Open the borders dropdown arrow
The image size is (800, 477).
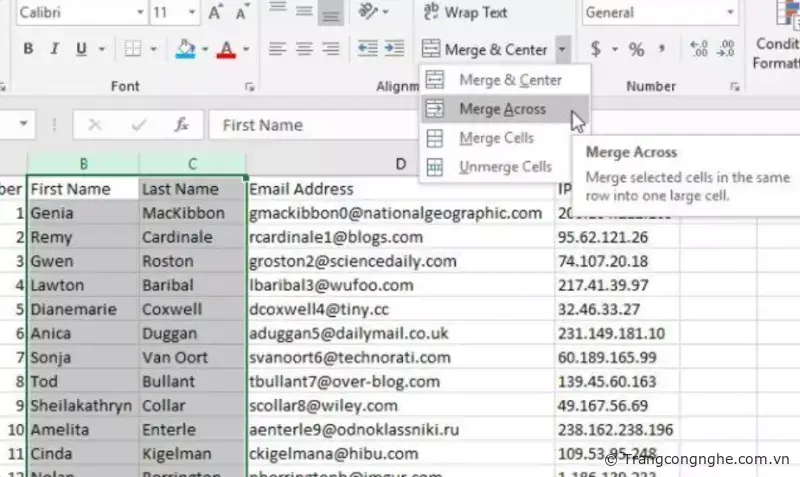click(153, 49)
